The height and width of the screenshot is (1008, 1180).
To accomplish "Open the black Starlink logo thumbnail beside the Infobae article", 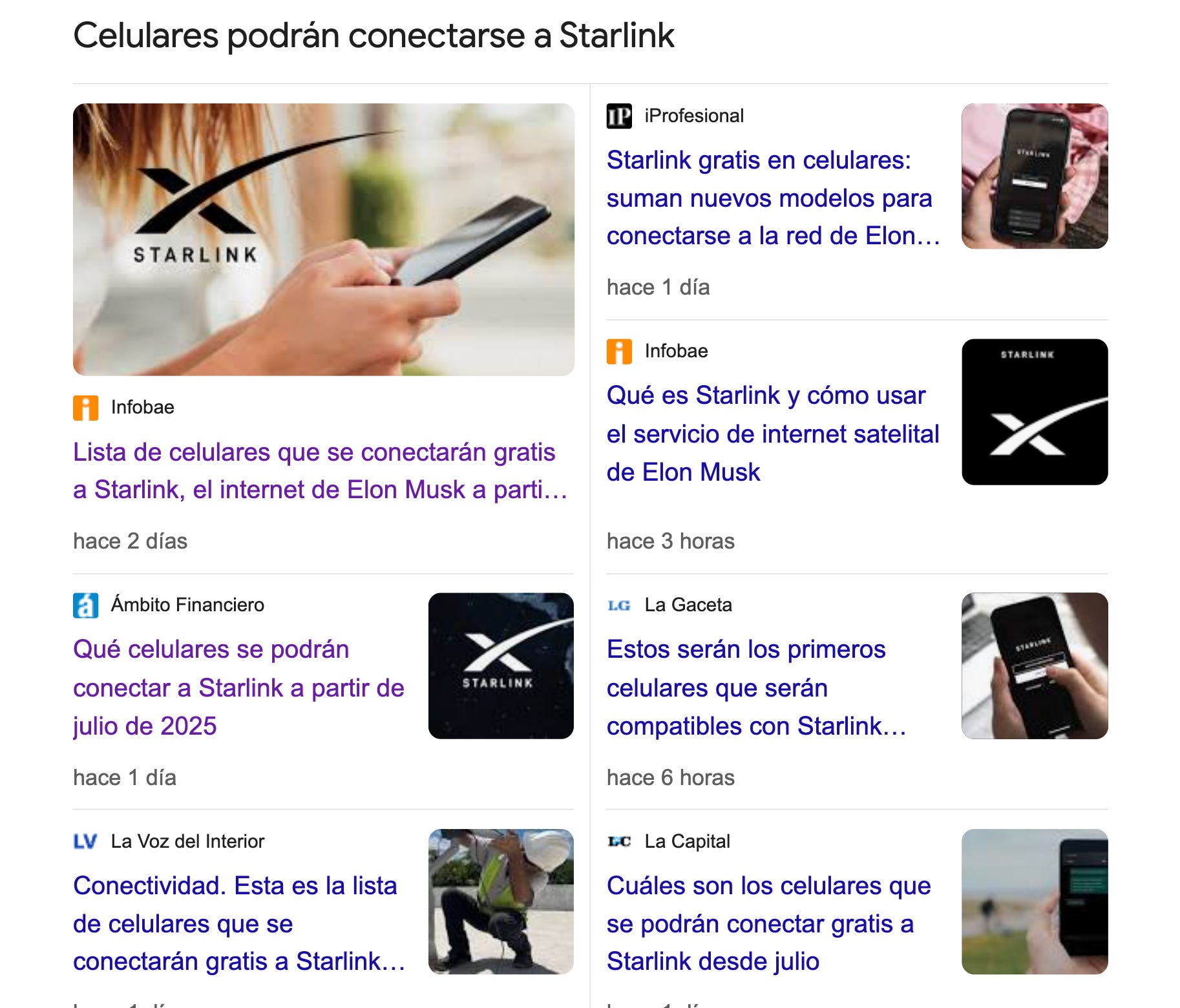I will [1035, 412].
